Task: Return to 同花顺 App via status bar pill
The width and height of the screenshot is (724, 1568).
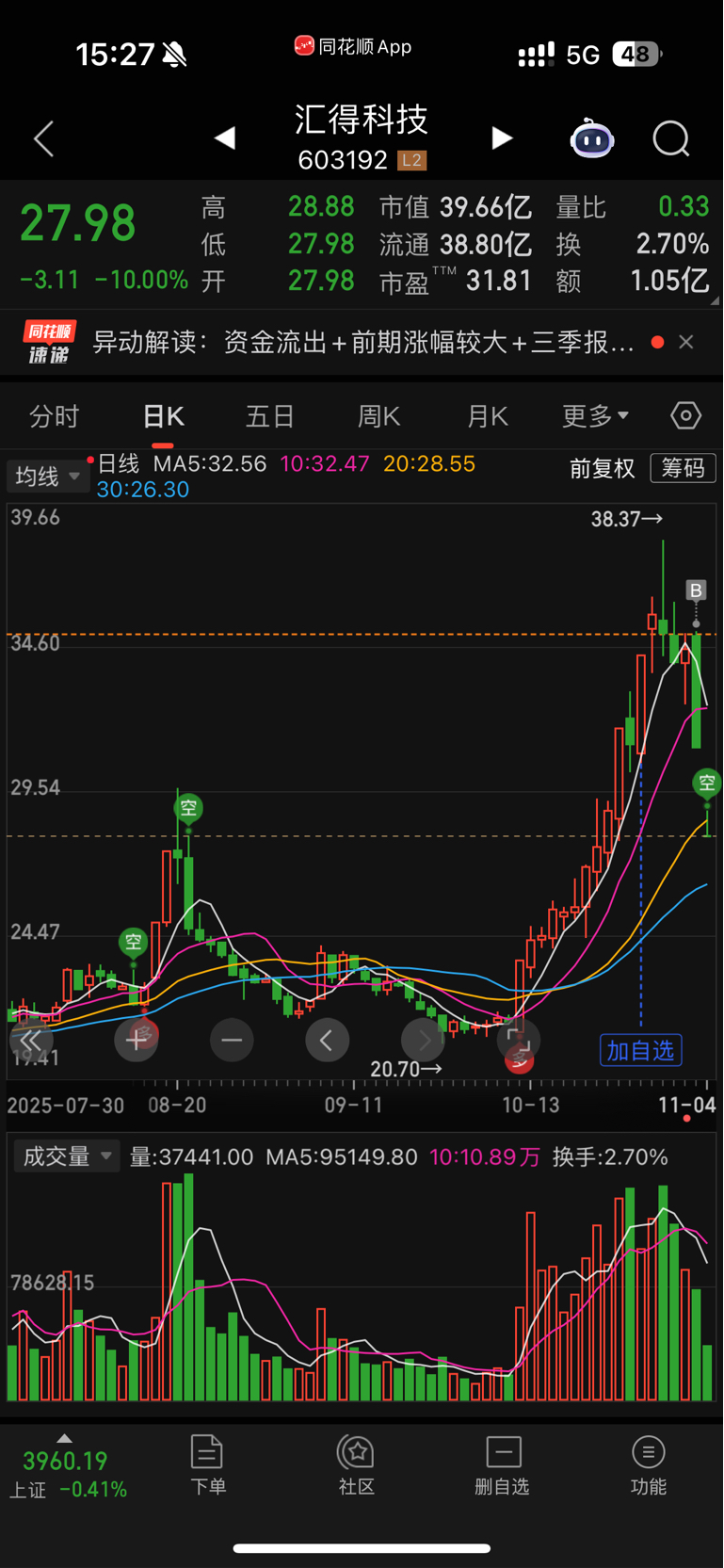Action: pyautogui.click(x=353, y=46)
